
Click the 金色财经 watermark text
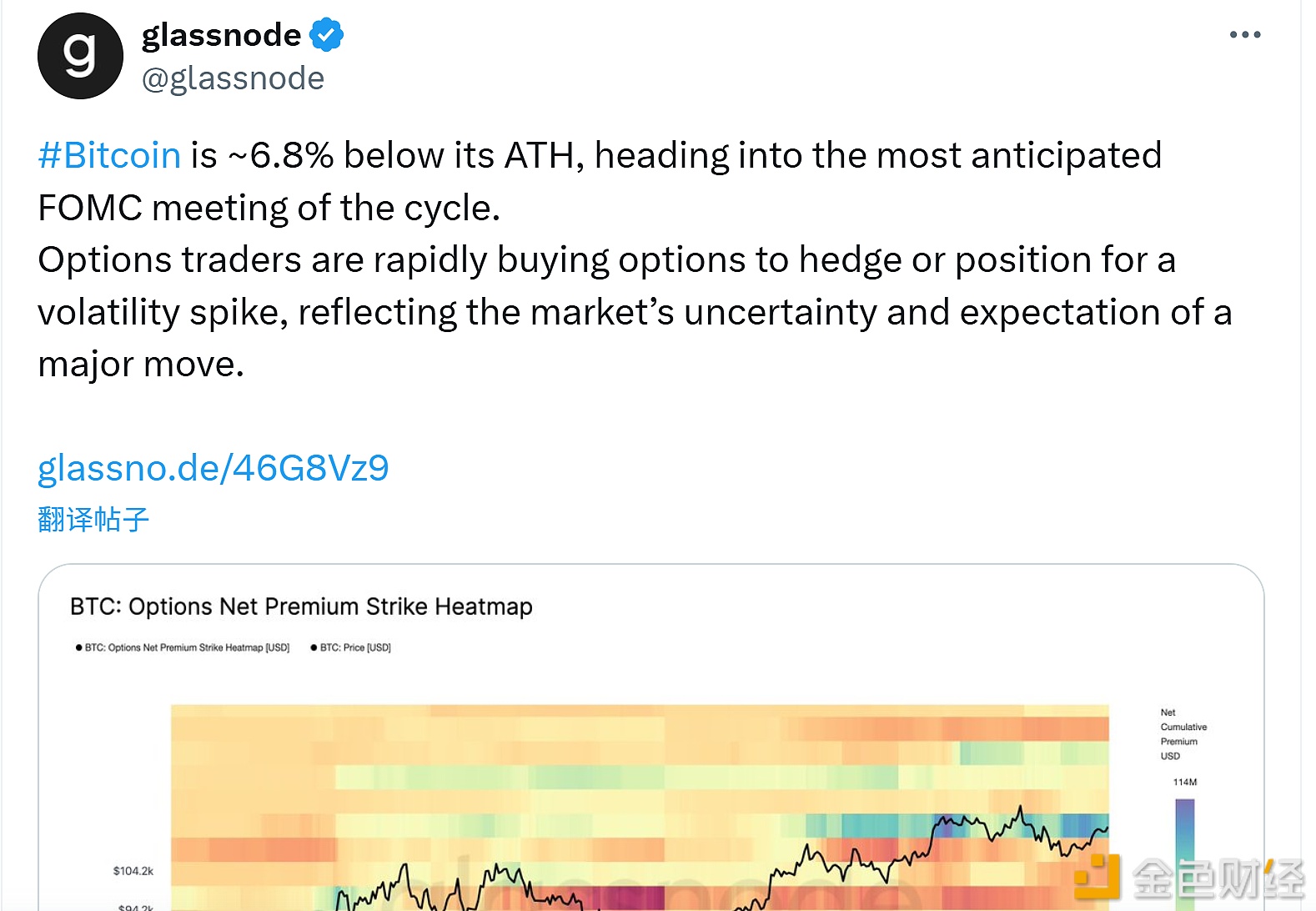(1218, 878)
